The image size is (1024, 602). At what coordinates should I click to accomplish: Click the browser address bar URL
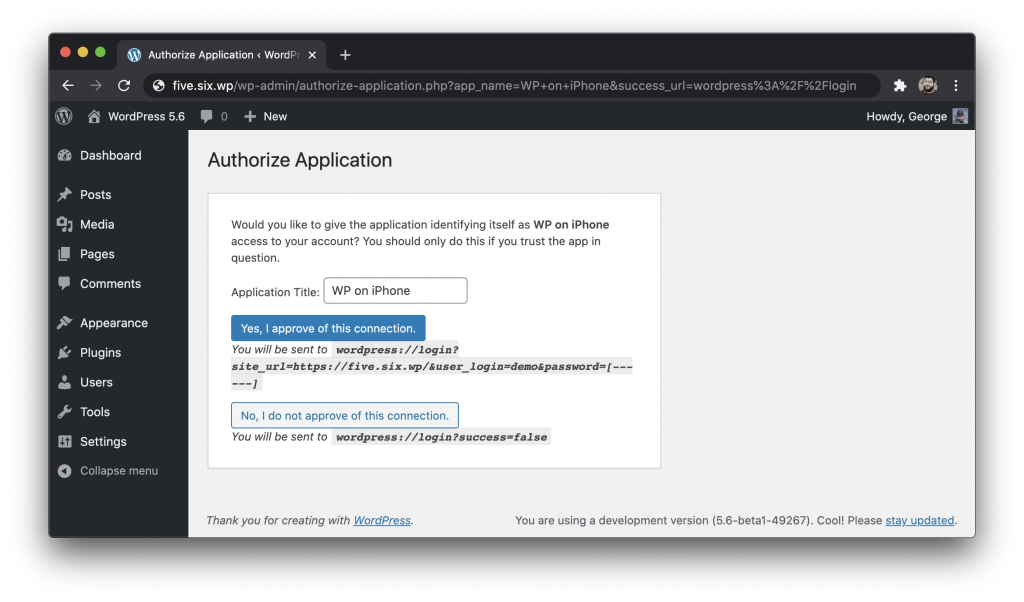pos(514,86)
